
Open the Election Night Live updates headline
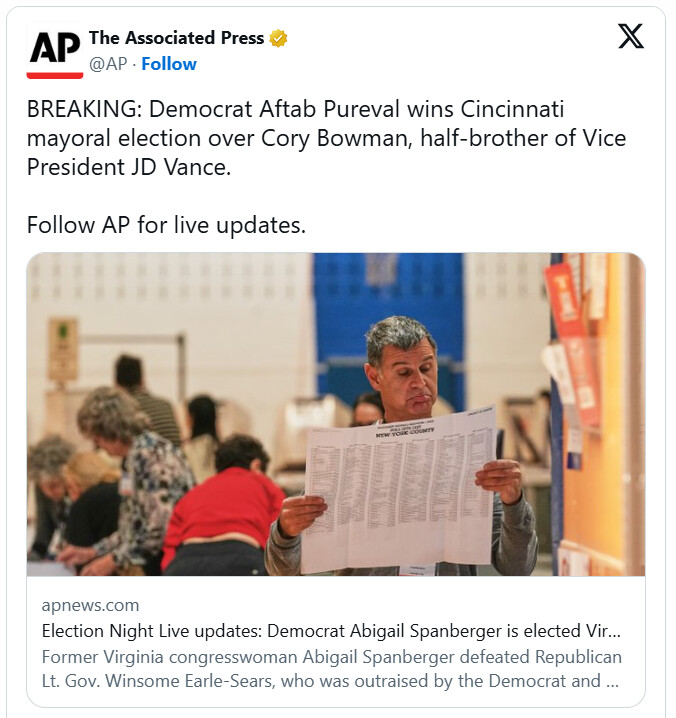point(330,631)
